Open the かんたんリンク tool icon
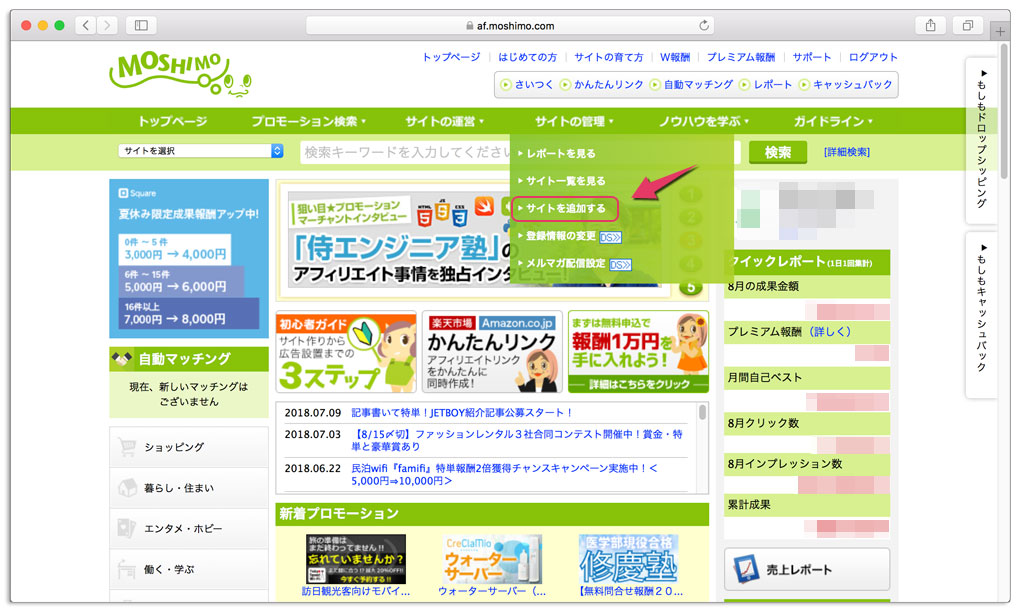The image size is (1020, 612). coord(564,85)
